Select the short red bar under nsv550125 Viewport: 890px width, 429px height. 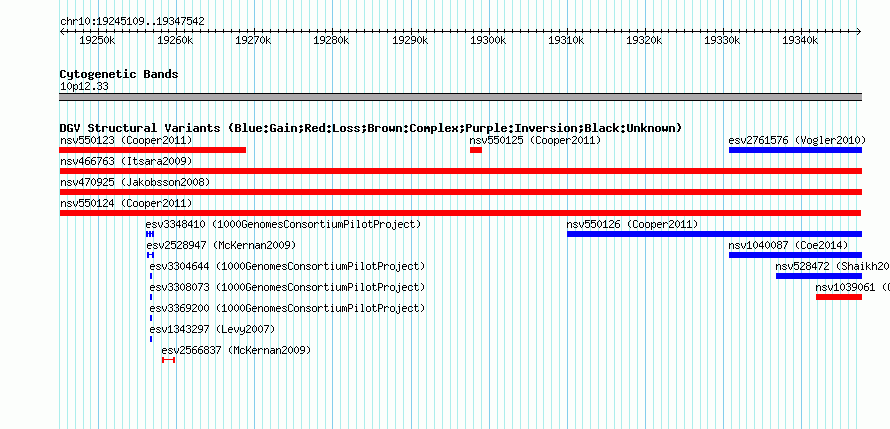click(x=476, y=150)
